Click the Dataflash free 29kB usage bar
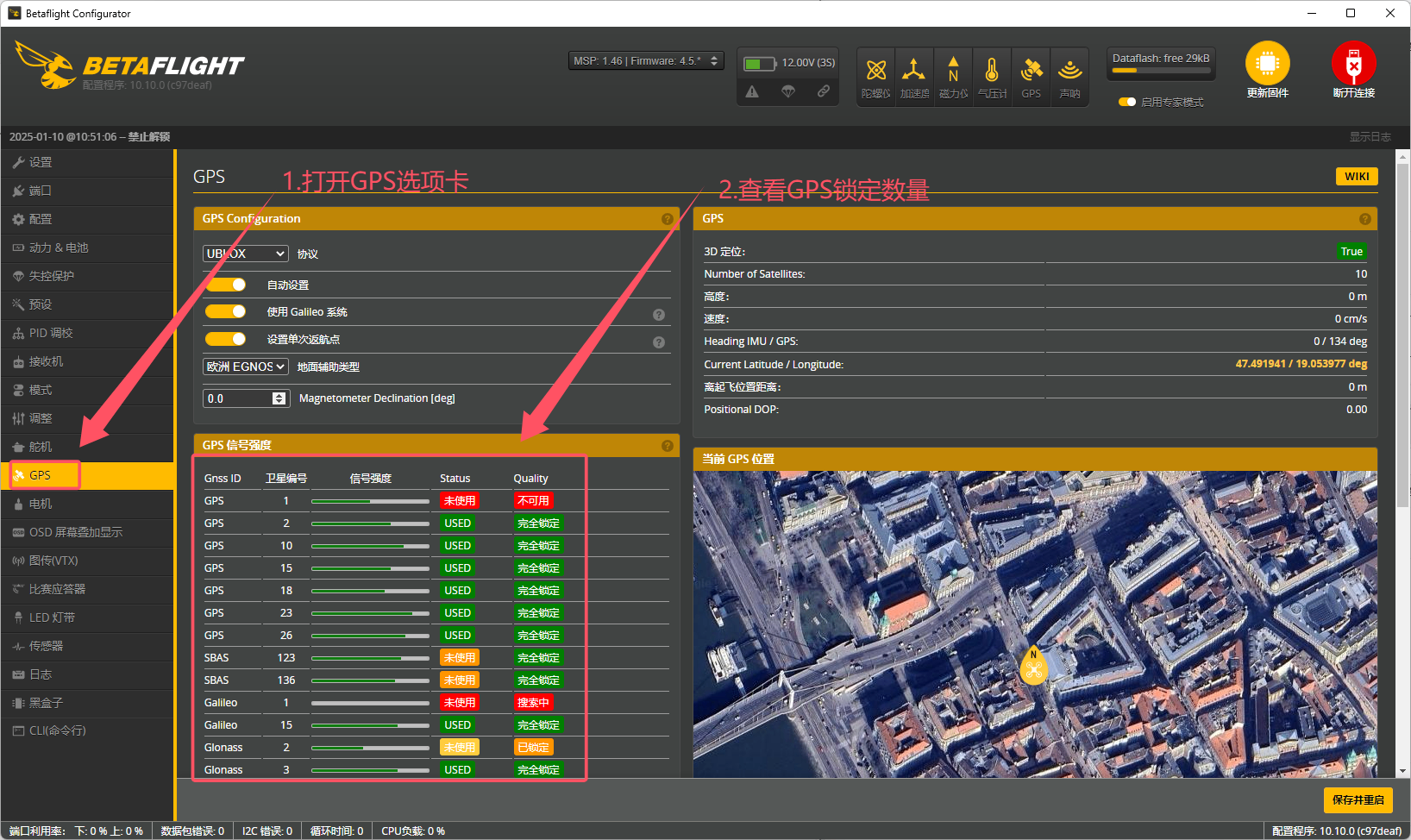The image size is (1411, 840). pyautogui.click(x=1161, y=70)
